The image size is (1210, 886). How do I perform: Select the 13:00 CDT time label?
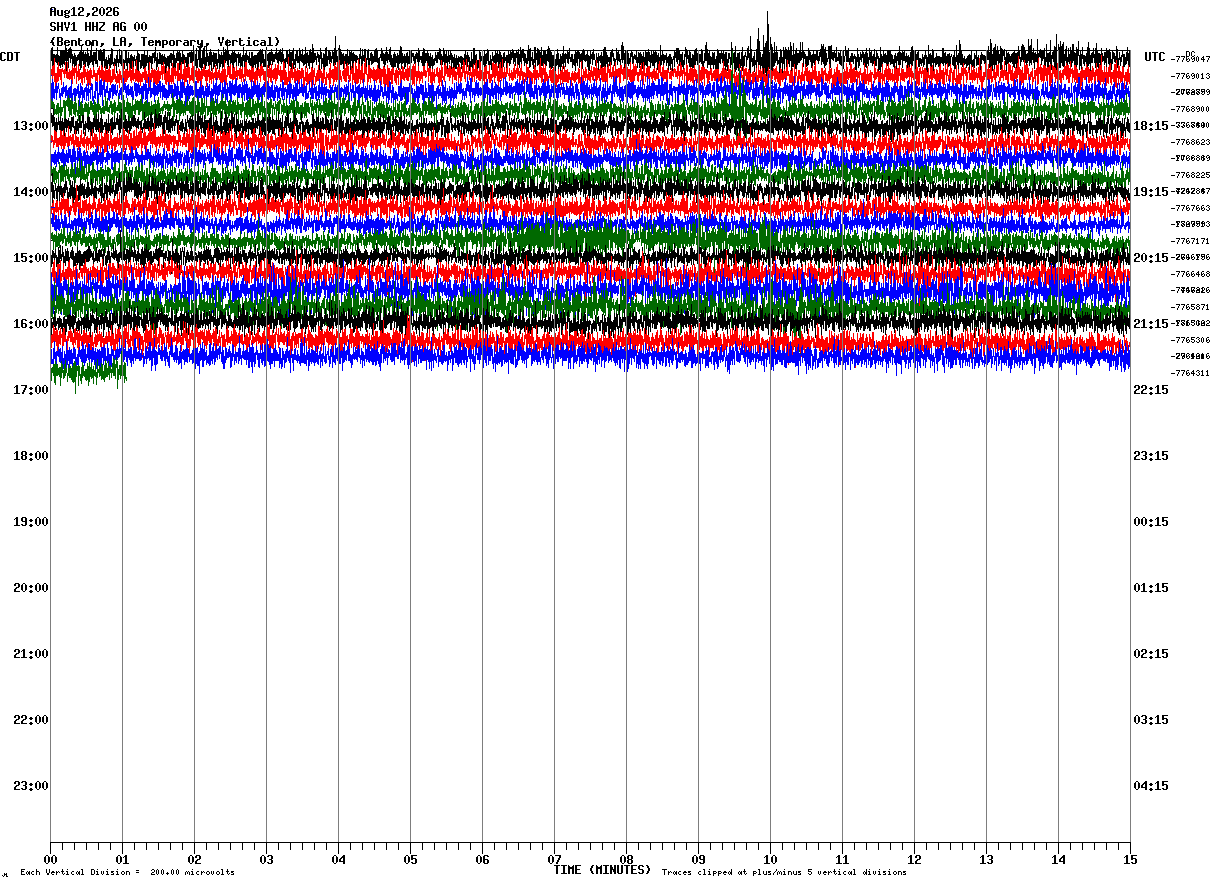point(31,126)
